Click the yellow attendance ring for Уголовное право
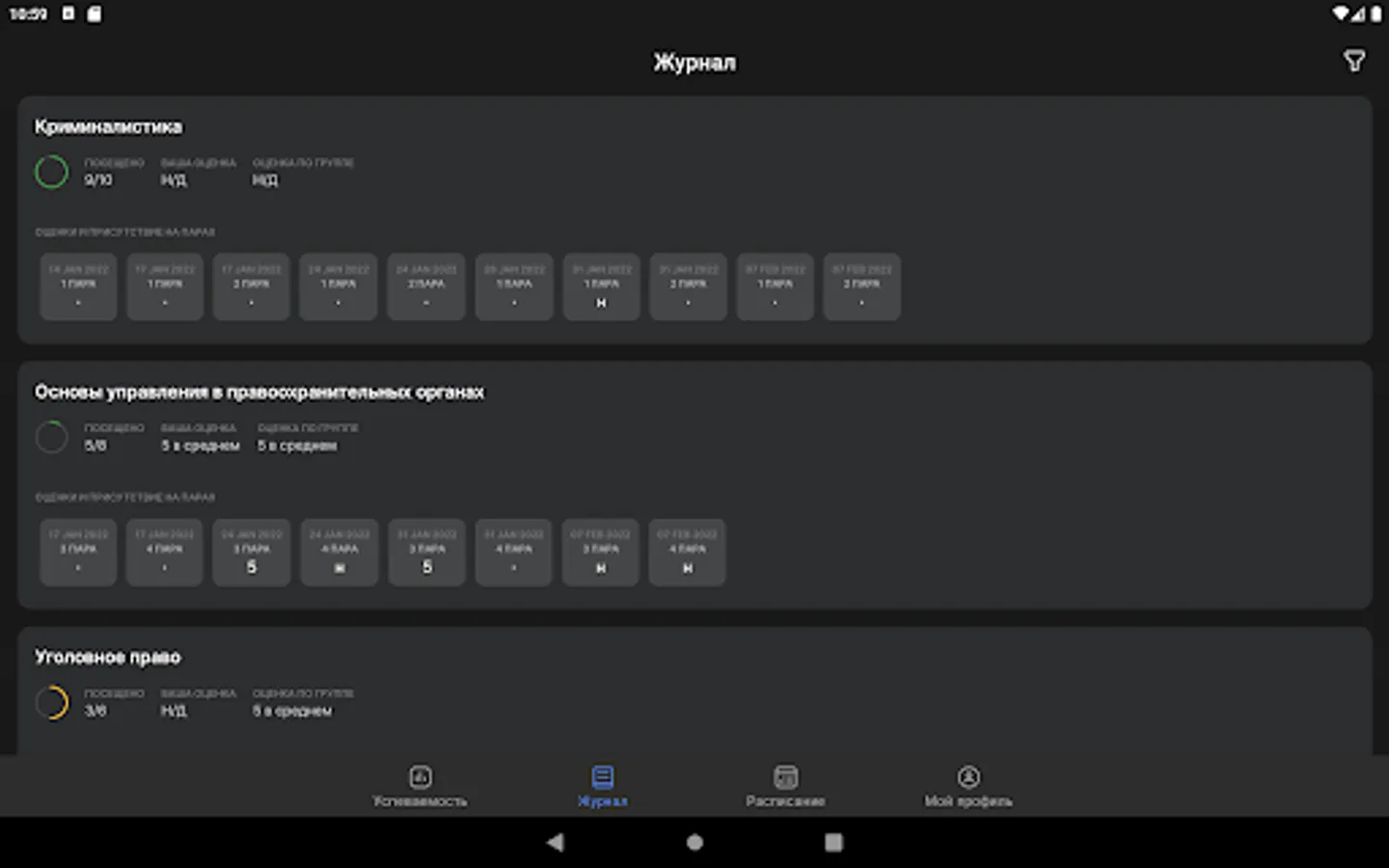Image resolution: width=1389 pixels, height=868 pixels. (x=52, y=702)
